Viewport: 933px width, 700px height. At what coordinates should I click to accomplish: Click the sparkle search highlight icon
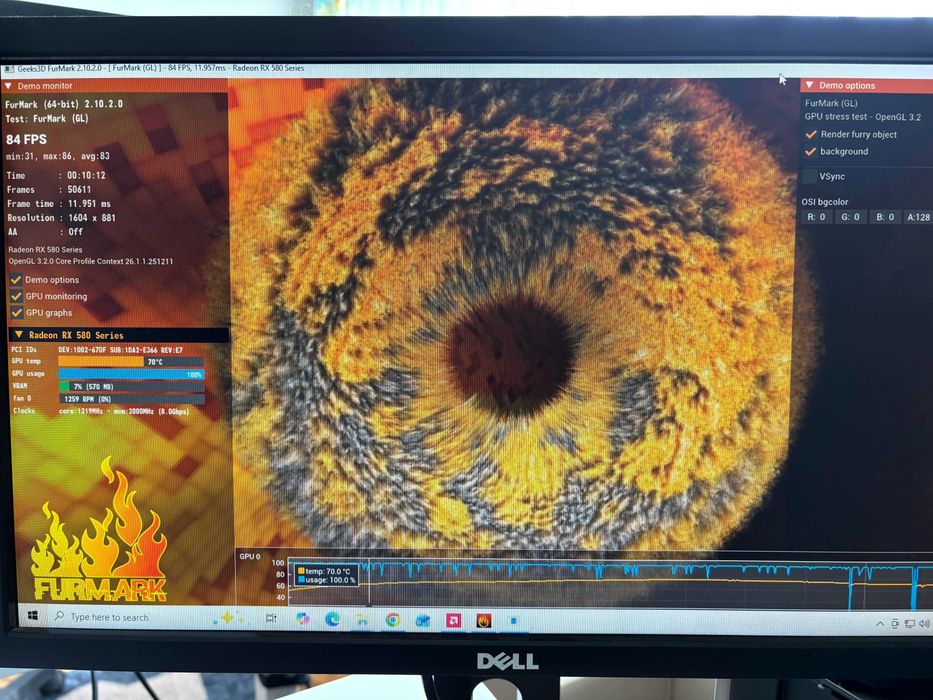click(227, 618)
